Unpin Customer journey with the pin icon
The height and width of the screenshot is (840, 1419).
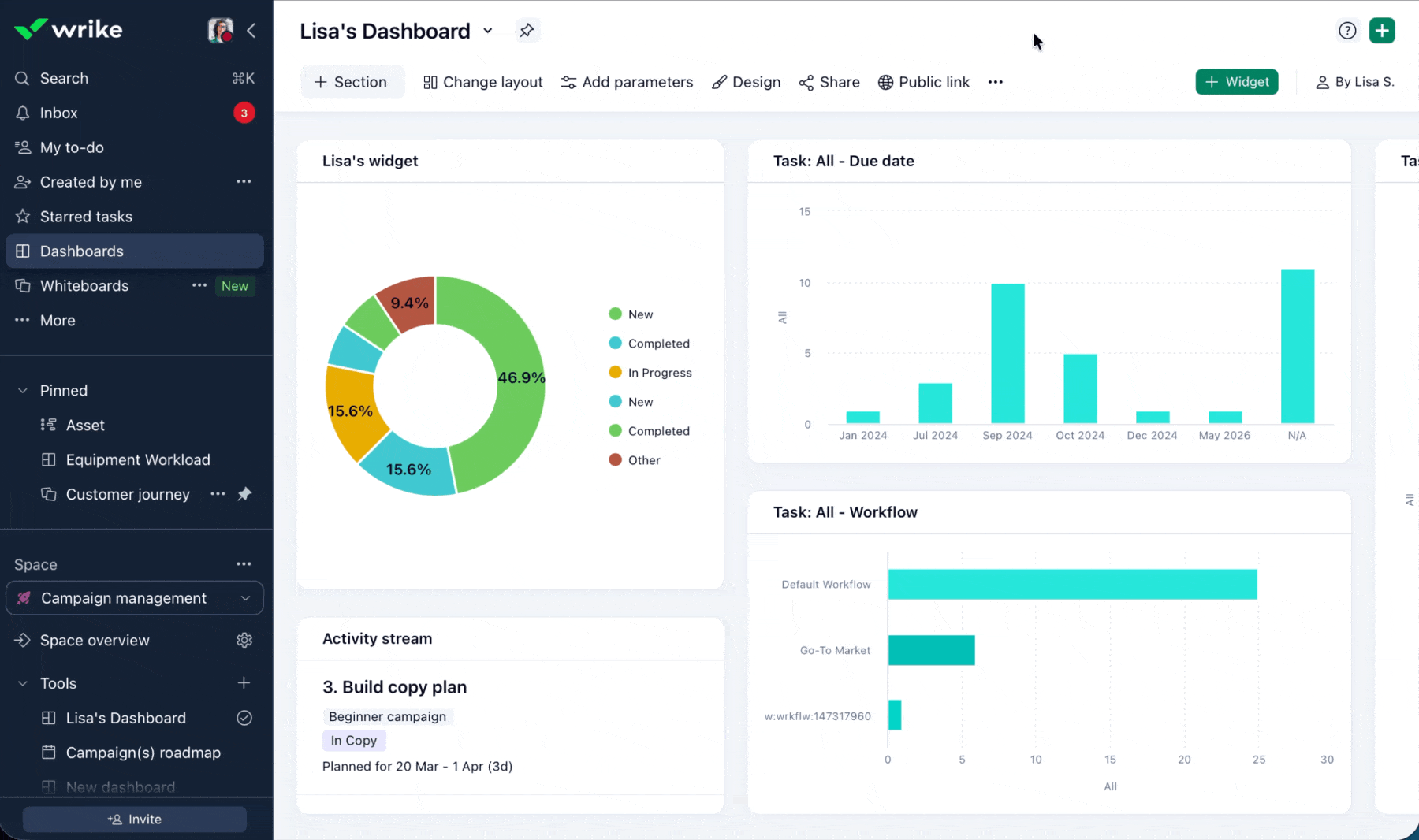pyautogui.click(x=245, y=494)
